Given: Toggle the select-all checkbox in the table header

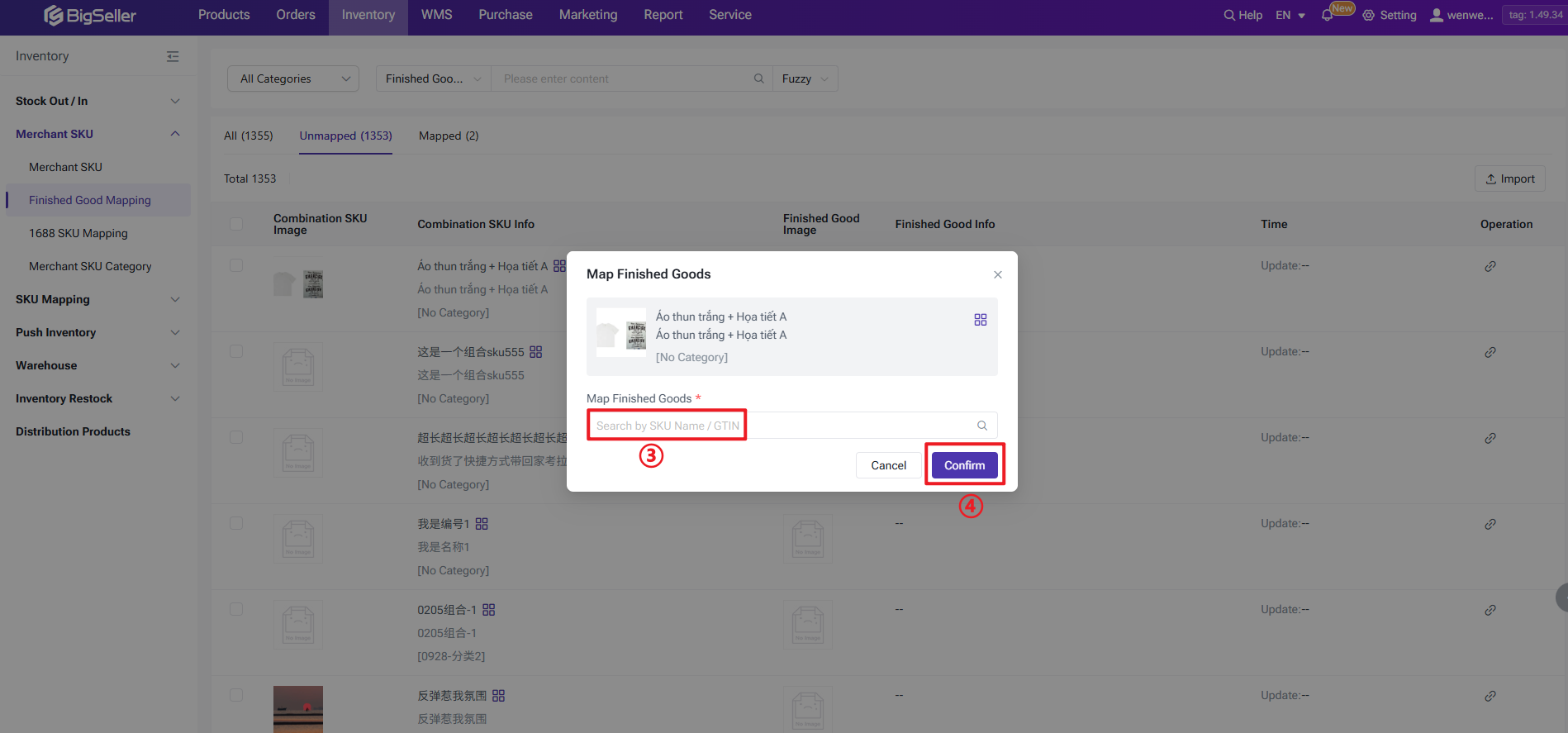Looking at the screenshot, I should [236, 224].
